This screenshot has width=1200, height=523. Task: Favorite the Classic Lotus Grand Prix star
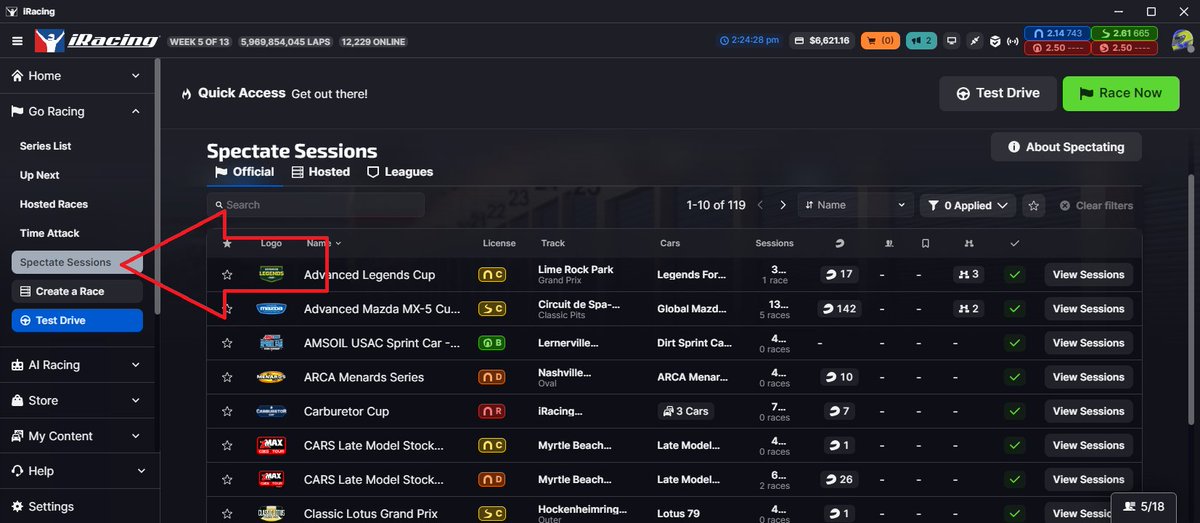pos(227,514)
